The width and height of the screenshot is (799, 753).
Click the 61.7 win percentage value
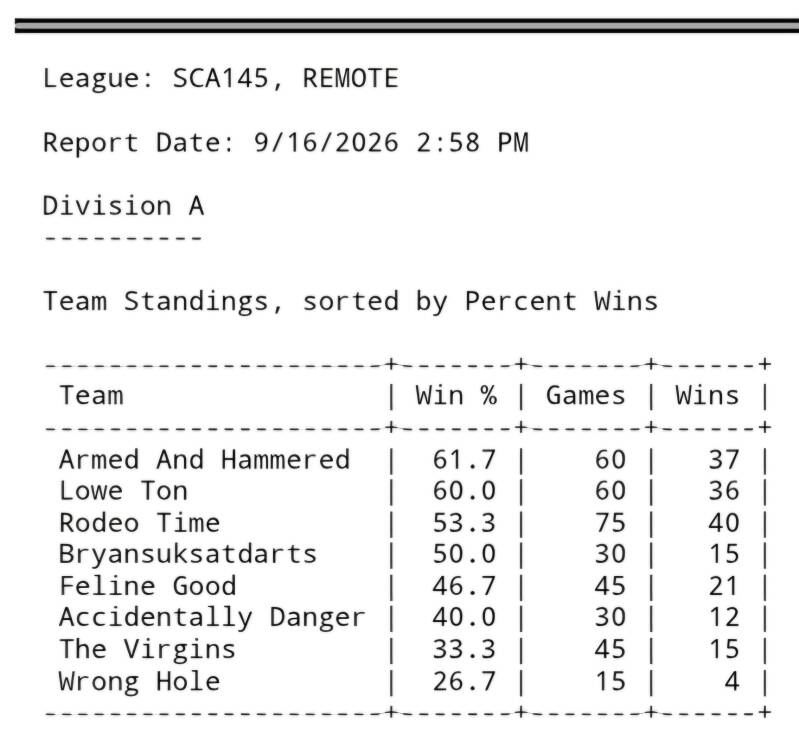[464, 460]
